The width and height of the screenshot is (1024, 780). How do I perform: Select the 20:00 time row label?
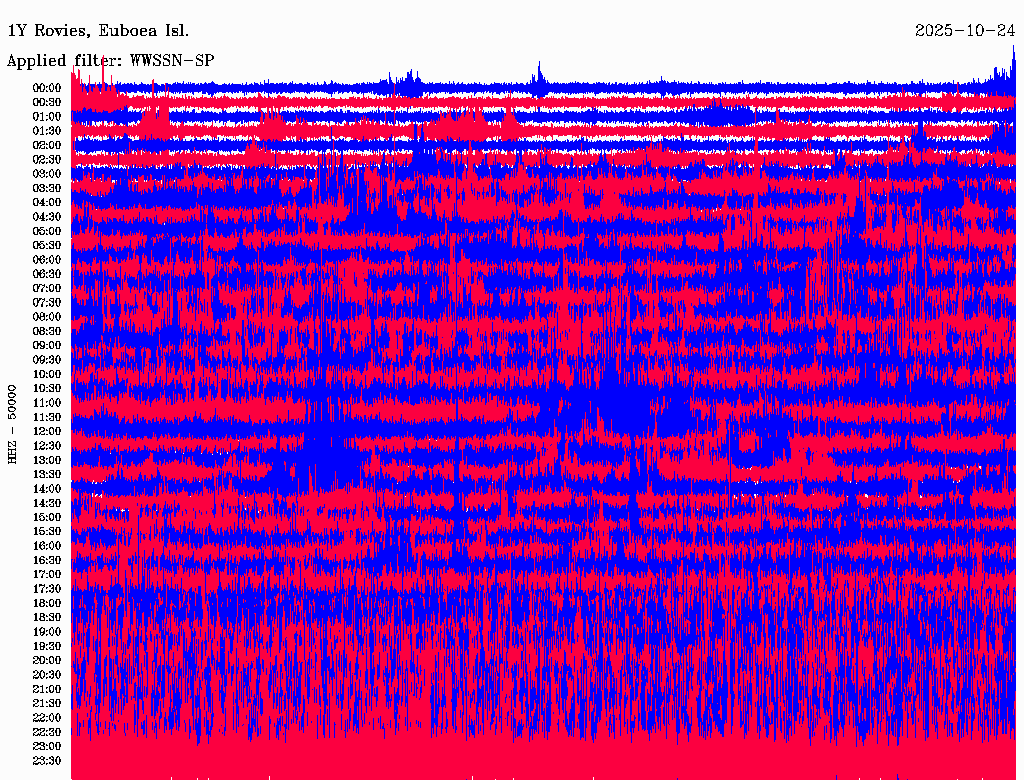[47, 660]
